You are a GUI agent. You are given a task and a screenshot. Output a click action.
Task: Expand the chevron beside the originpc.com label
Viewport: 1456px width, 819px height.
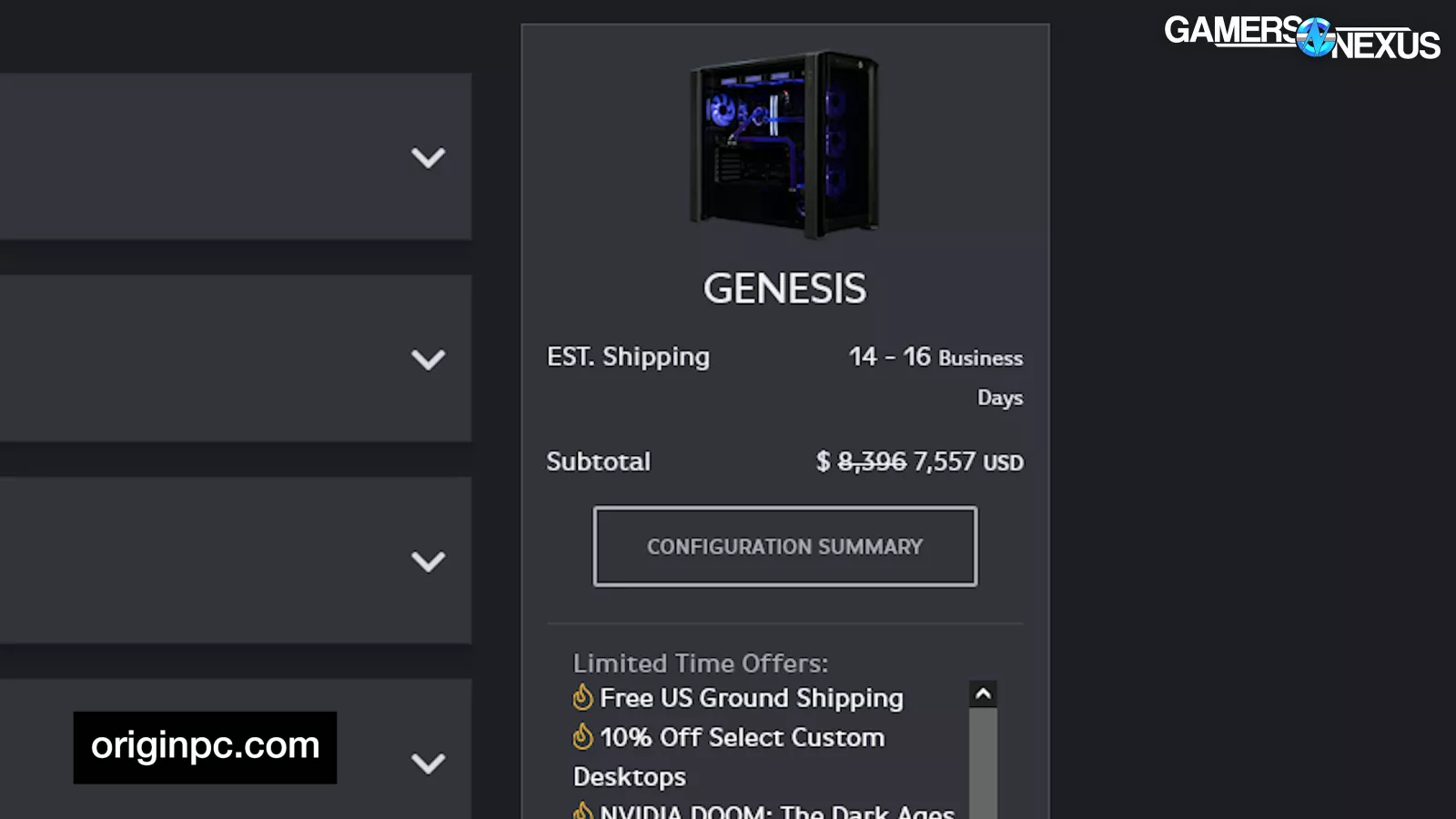tap(428, 763)
